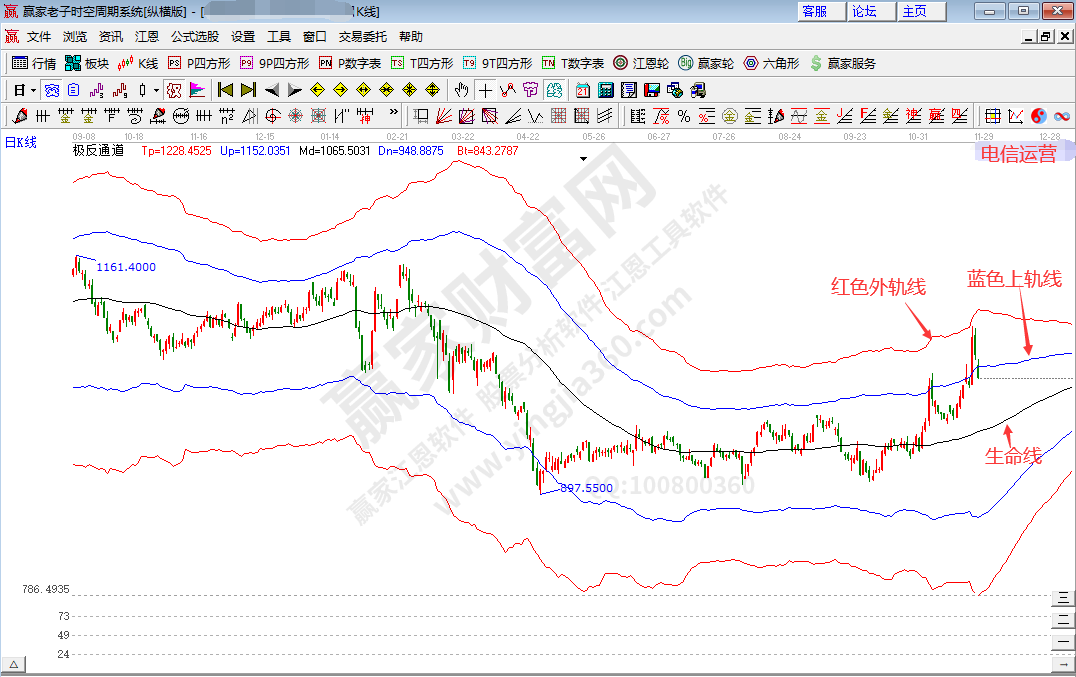Screen dimensions: 1076x677
Task: Open the P四方形 square tool
Action: pyautogui.click(x=198, y=63)
